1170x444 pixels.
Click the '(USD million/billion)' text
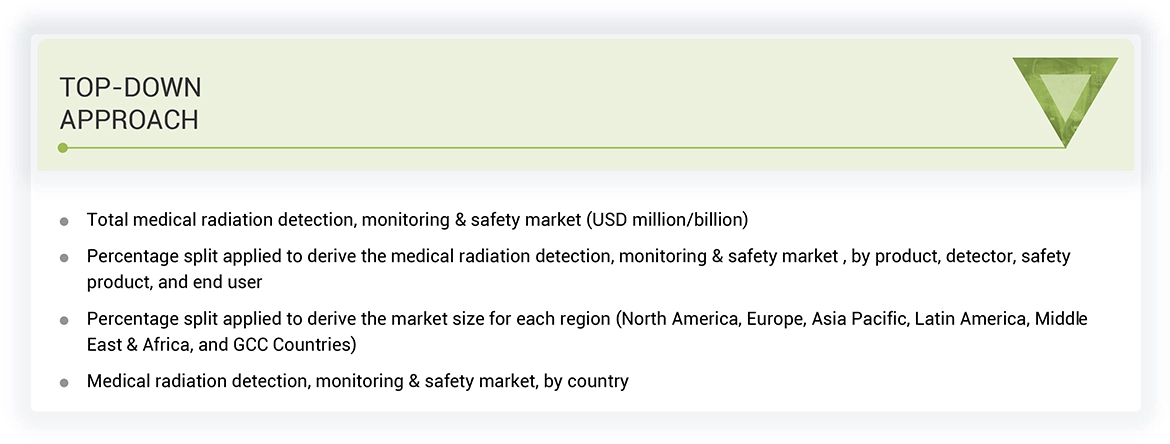point(667,219)
